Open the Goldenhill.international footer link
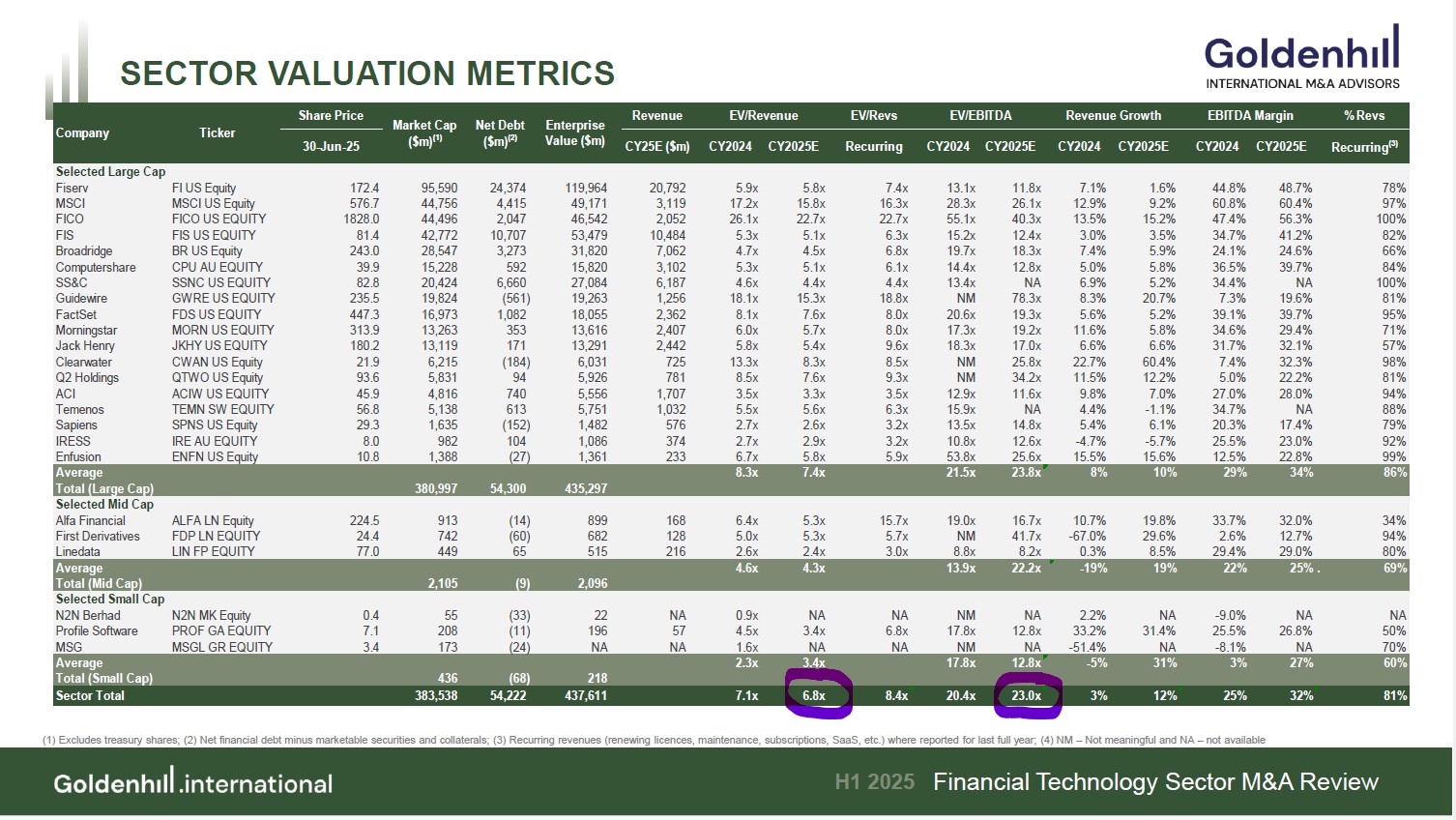Viewport: 1456px width, 820px height. pyautogui.click(x=193, y=782)
